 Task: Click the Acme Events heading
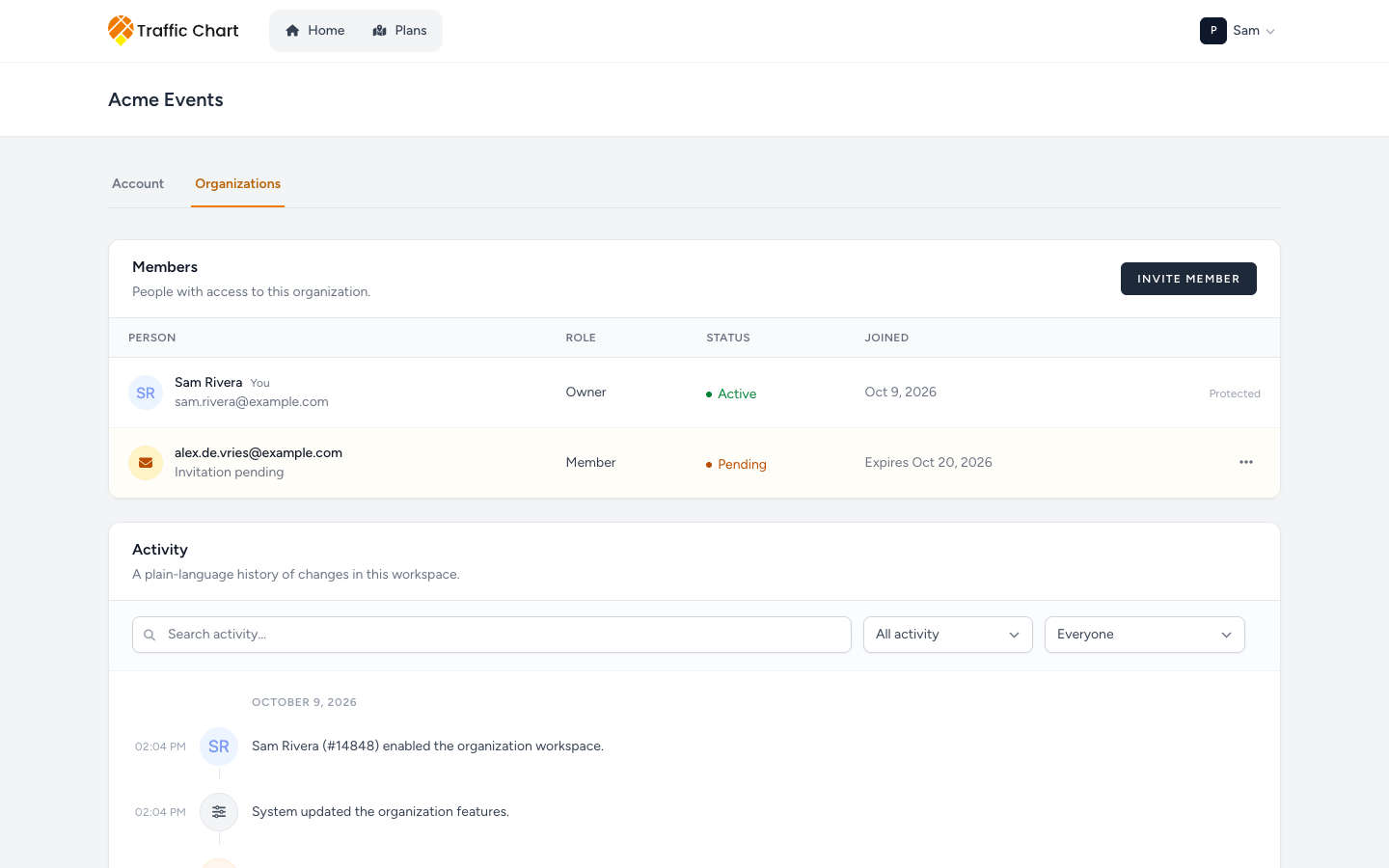[x=166, y=100]
